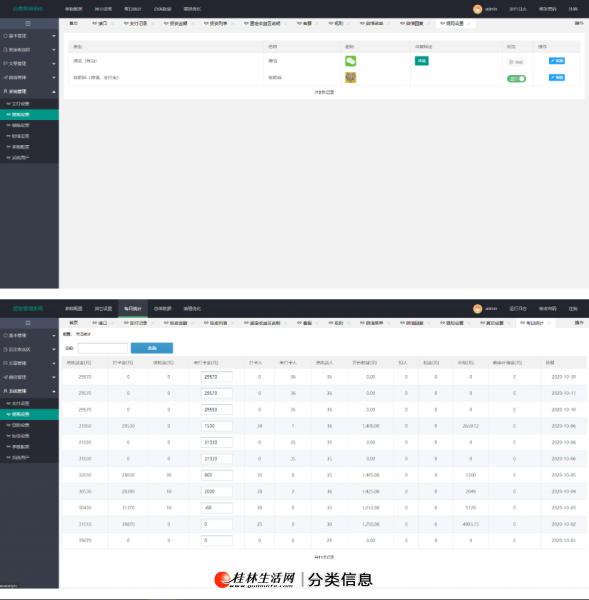Select the highlighted tab in the lower top navigation

(x=133, y=308)
